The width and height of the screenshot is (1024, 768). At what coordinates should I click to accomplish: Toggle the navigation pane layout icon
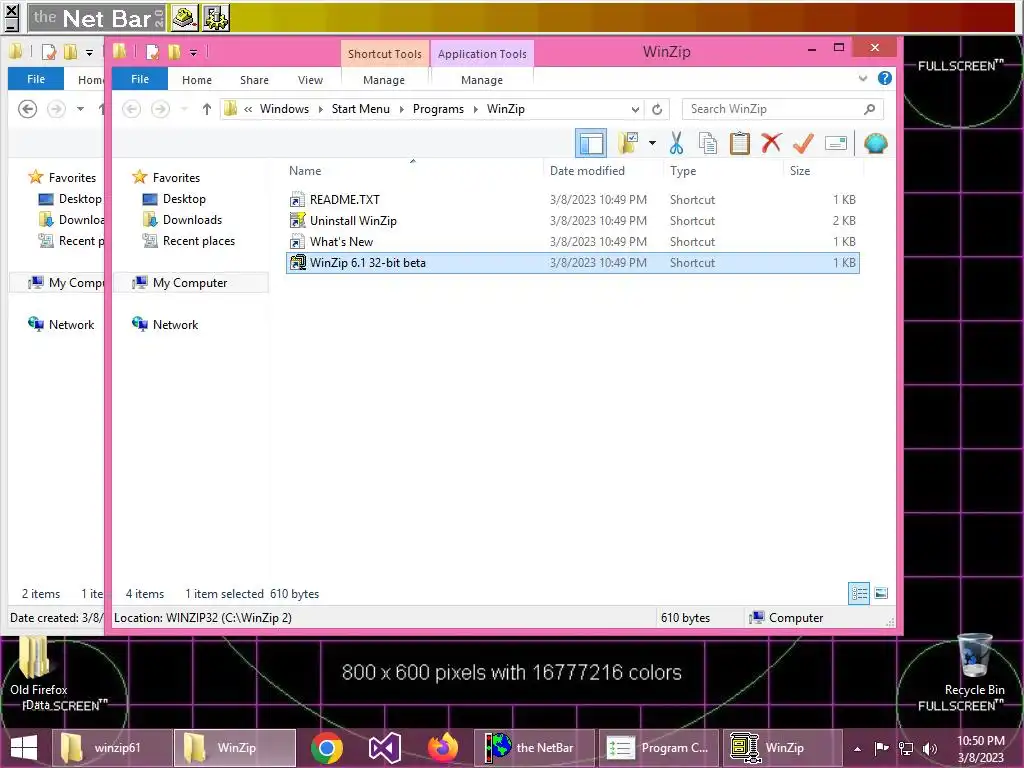(591, 143)
